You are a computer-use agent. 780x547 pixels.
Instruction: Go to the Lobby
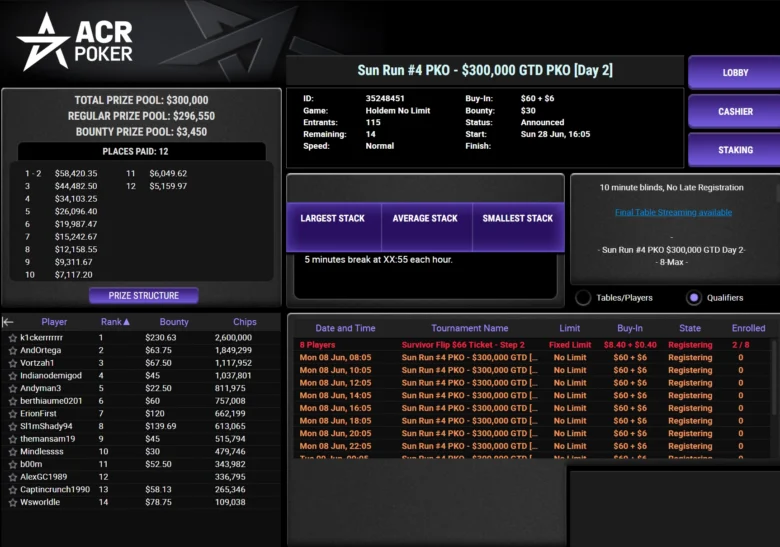tap(735, 73)
